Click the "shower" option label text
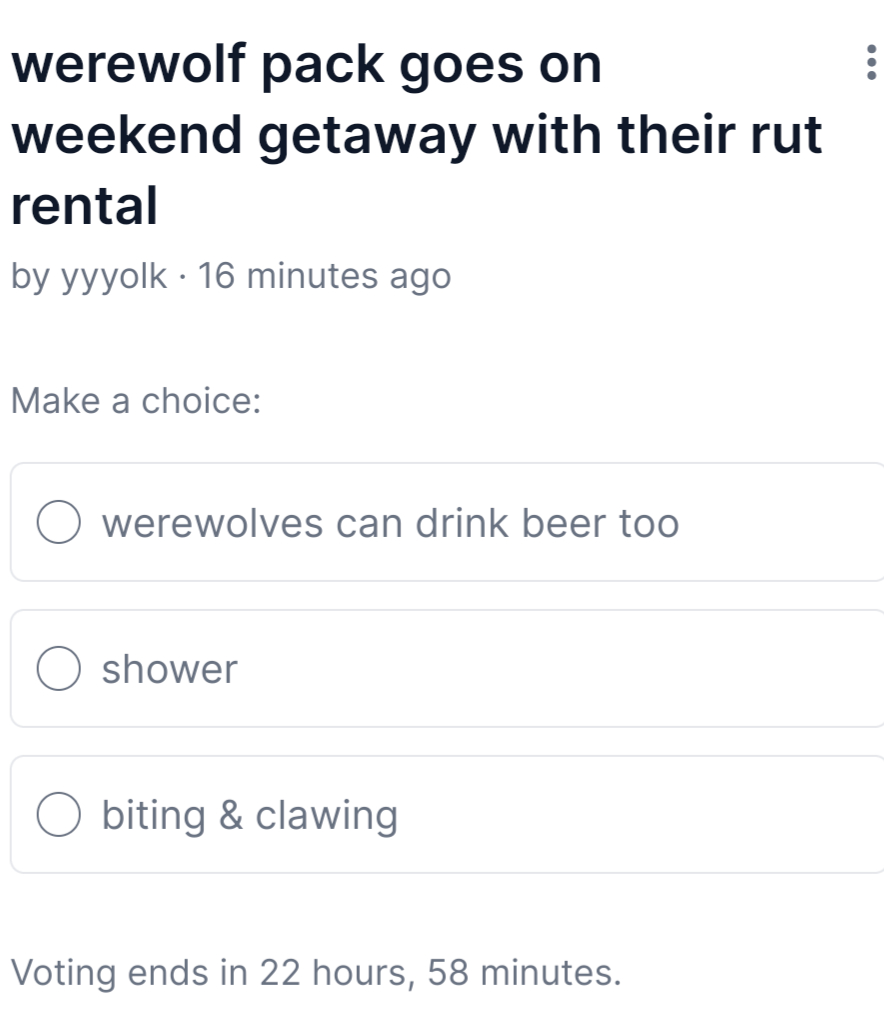This screenshot has height=1030, width=884. [x=170, y=669]
